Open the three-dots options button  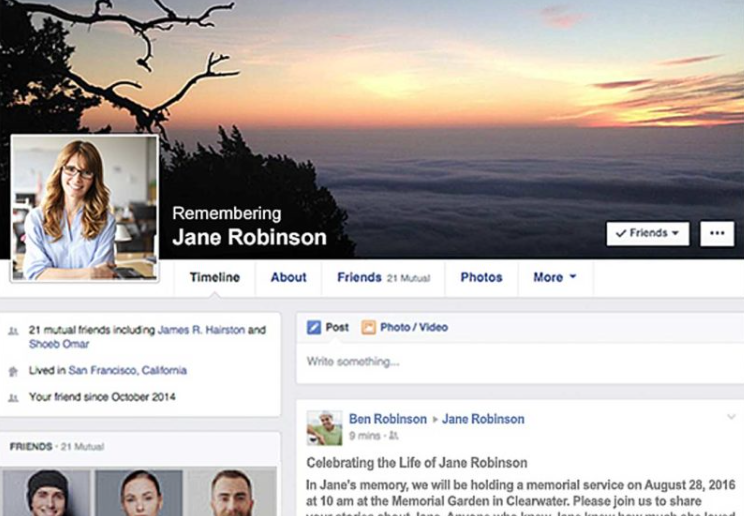pyautogui.click(x=717, y=233)
